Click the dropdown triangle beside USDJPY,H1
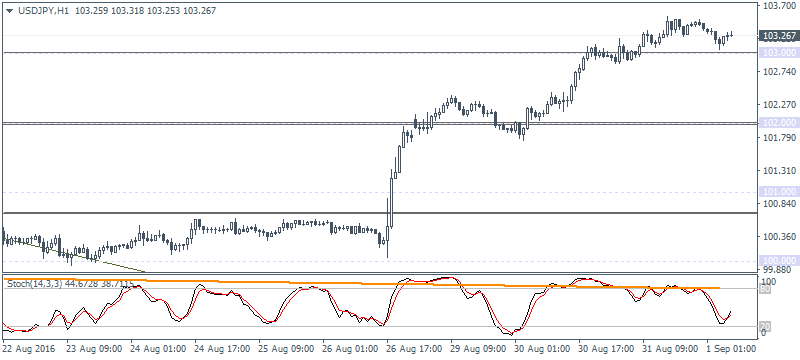The width and height of the screenshot is (800, 360). coord(9,10)
